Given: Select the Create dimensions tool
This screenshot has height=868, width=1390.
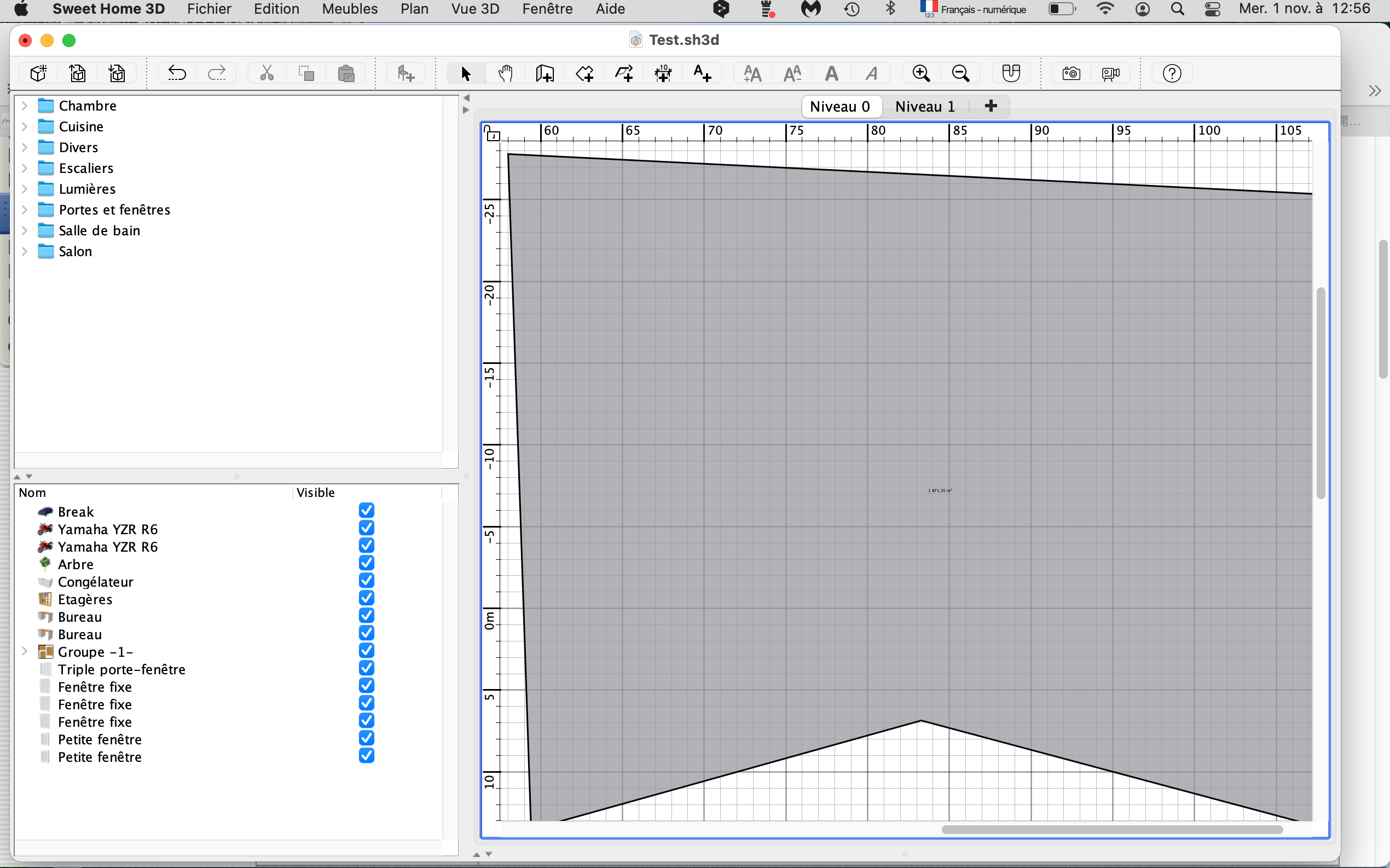Looking at the screenshot, I should click(663, 73).
